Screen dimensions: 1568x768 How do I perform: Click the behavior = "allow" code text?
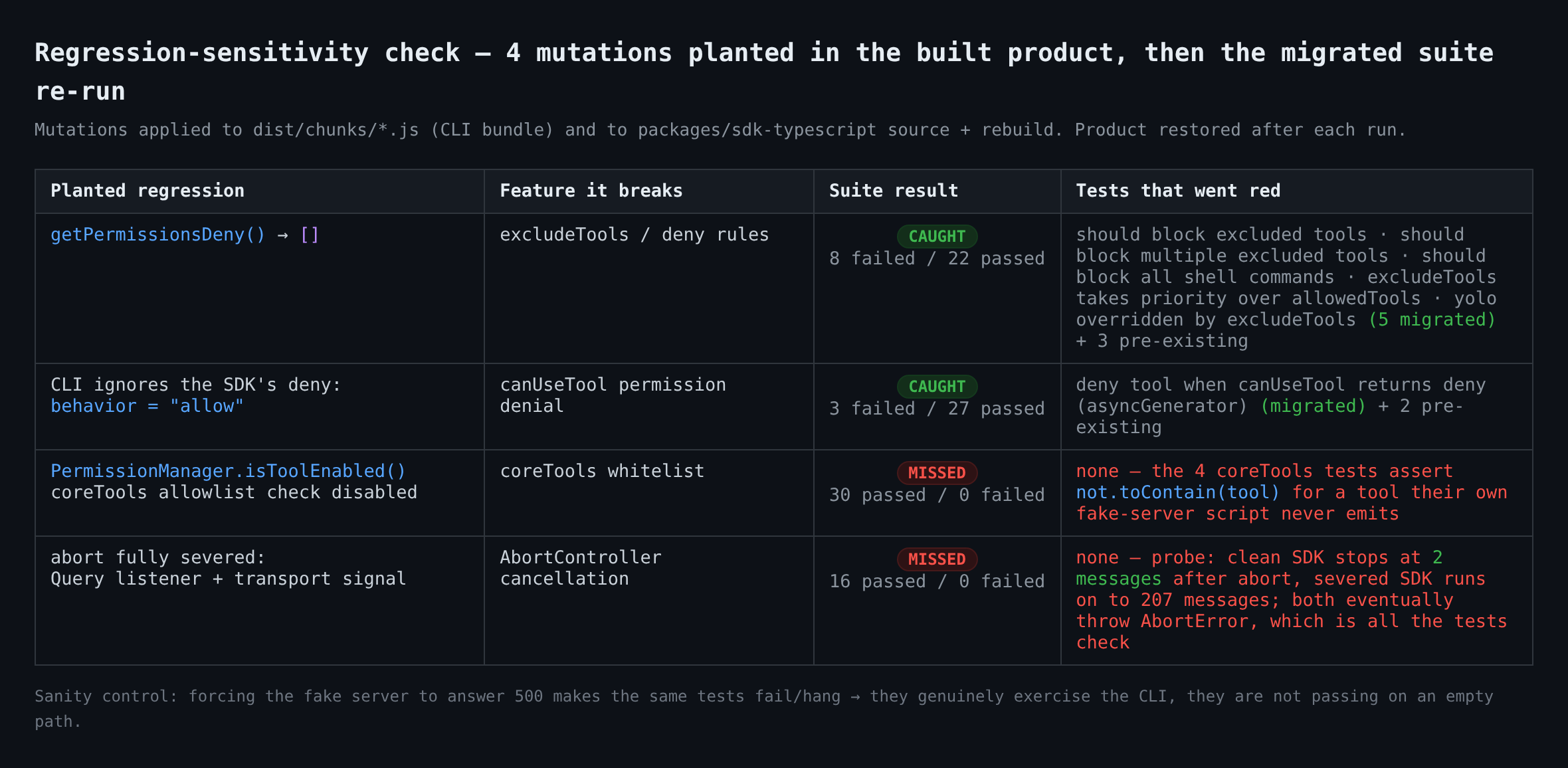click(147, 406)
